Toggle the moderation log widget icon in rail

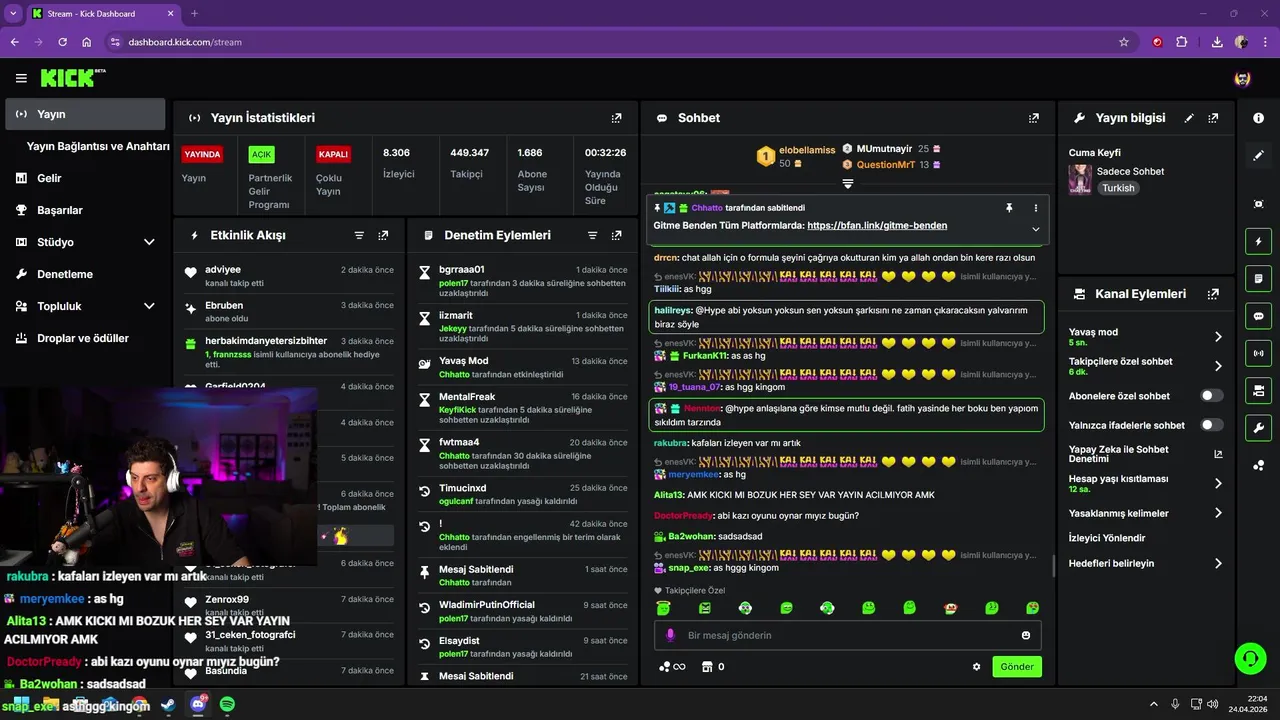click(x=1258, y=278)
